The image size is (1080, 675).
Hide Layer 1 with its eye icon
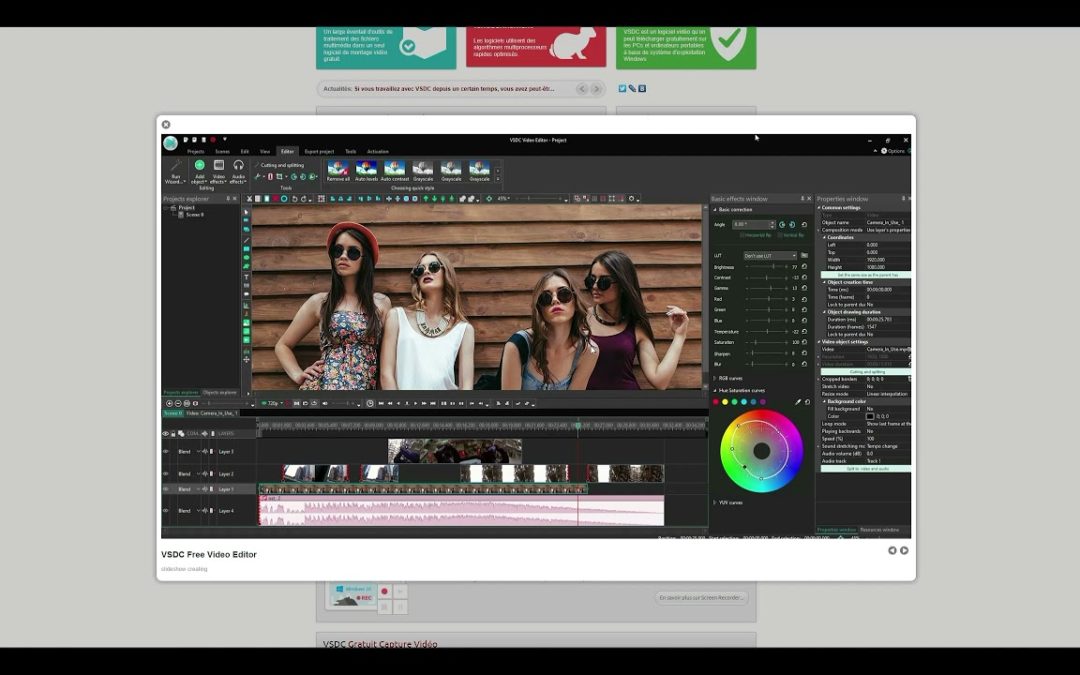(165, 489)
